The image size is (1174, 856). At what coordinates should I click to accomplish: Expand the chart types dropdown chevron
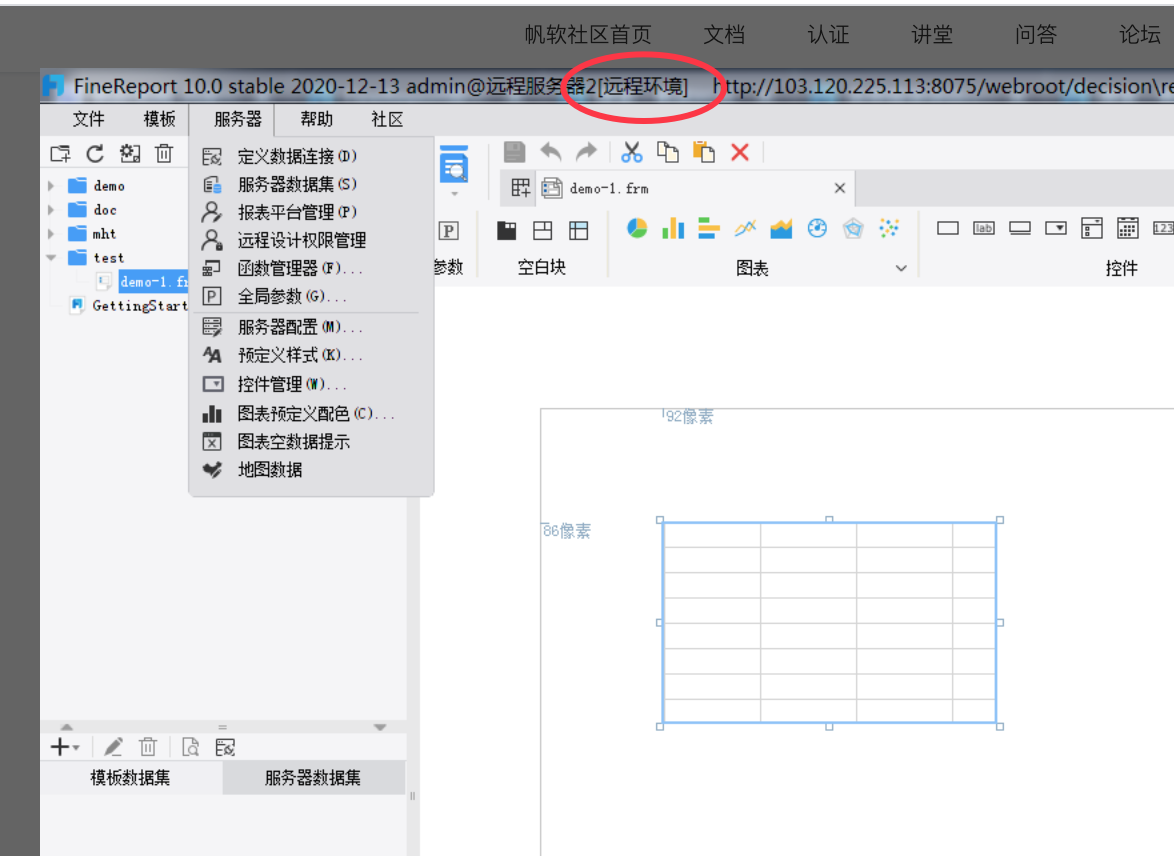click(901, 268)
